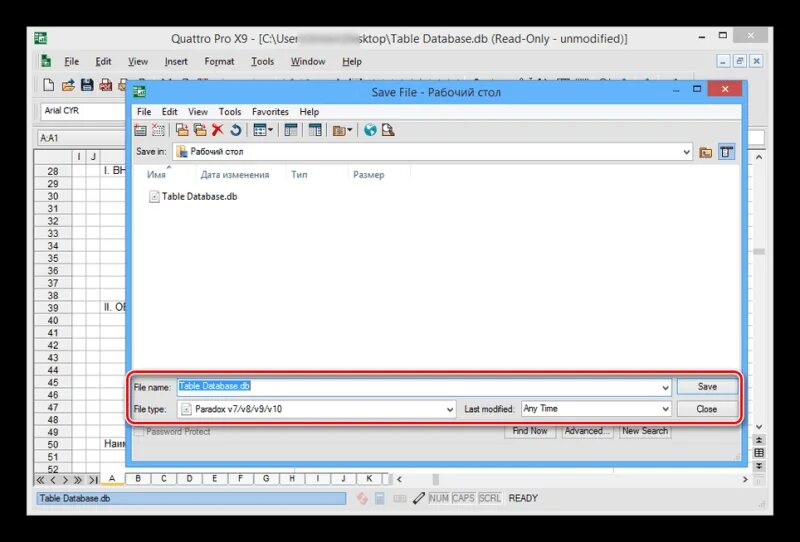The image size is (800, 542).
Task: Open the Window menu in Quattro Pro
Action: click(308, 62)
